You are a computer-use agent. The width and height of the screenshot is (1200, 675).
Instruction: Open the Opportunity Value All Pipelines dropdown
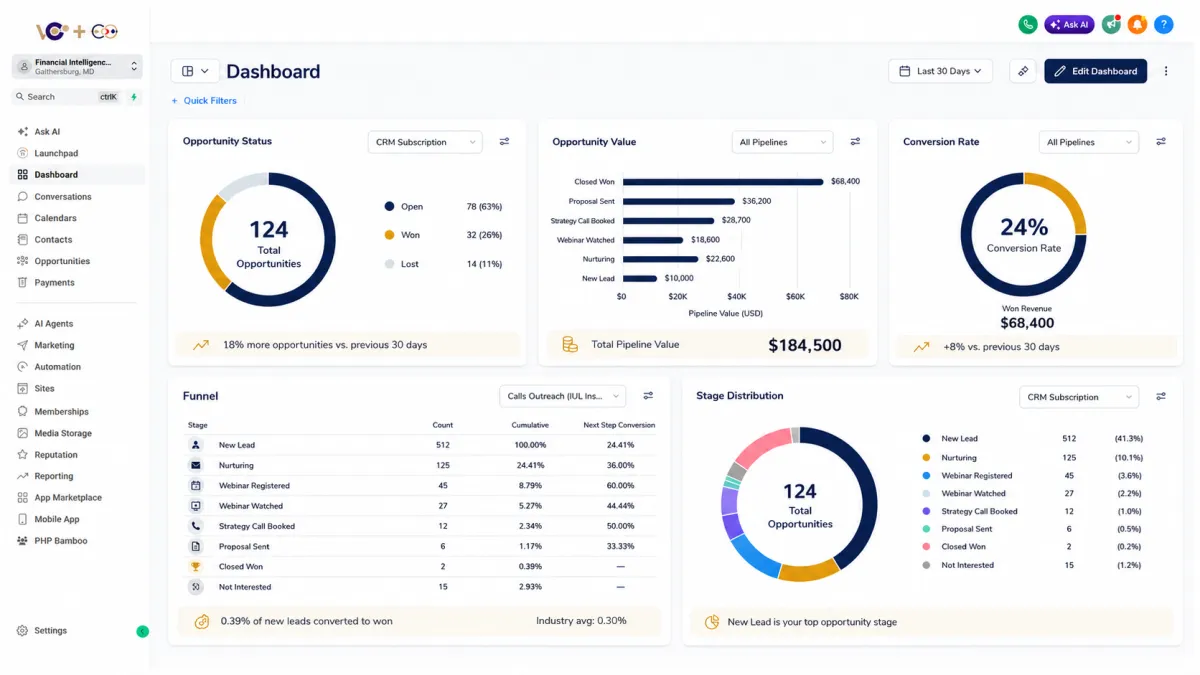click(782, 142)
